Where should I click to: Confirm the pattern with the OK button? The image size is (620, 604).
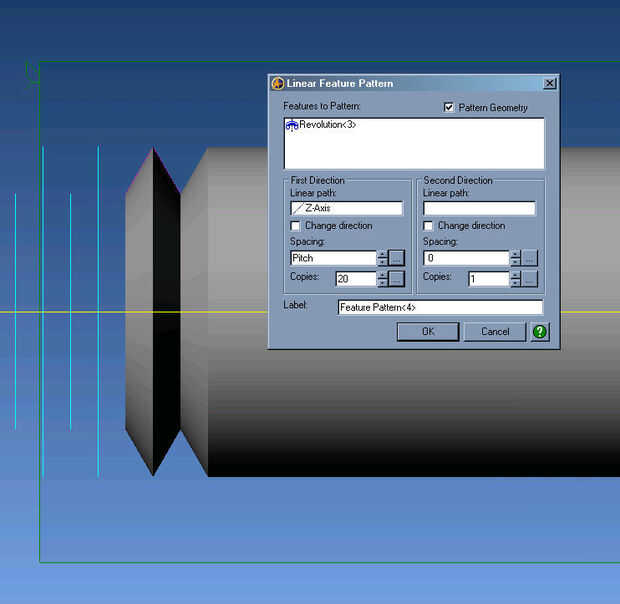point(428,331)
